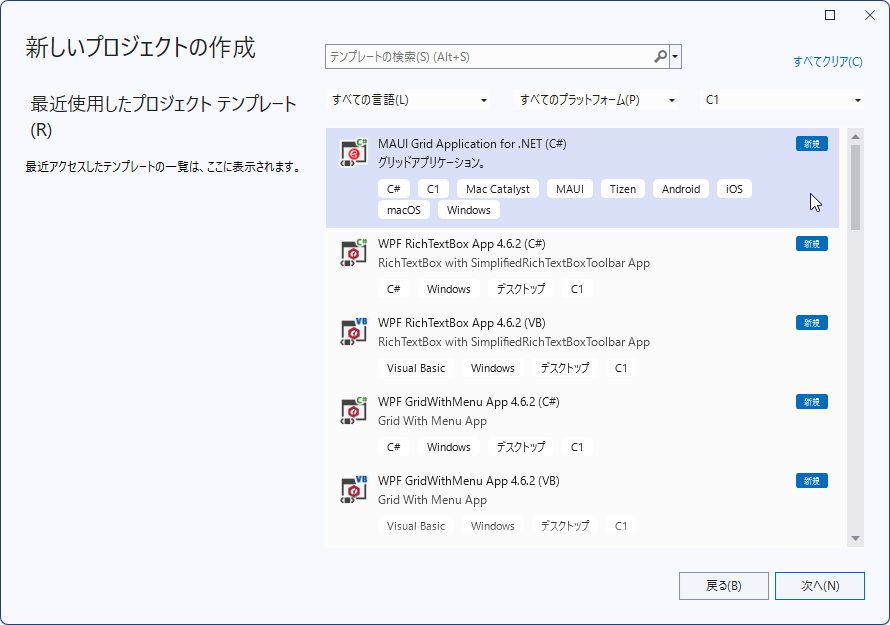Click Visual Basic tag on WPF RichTextBox (VB)
The width and height of the screenshot is (890, 625).
click(x=416, y=368)
